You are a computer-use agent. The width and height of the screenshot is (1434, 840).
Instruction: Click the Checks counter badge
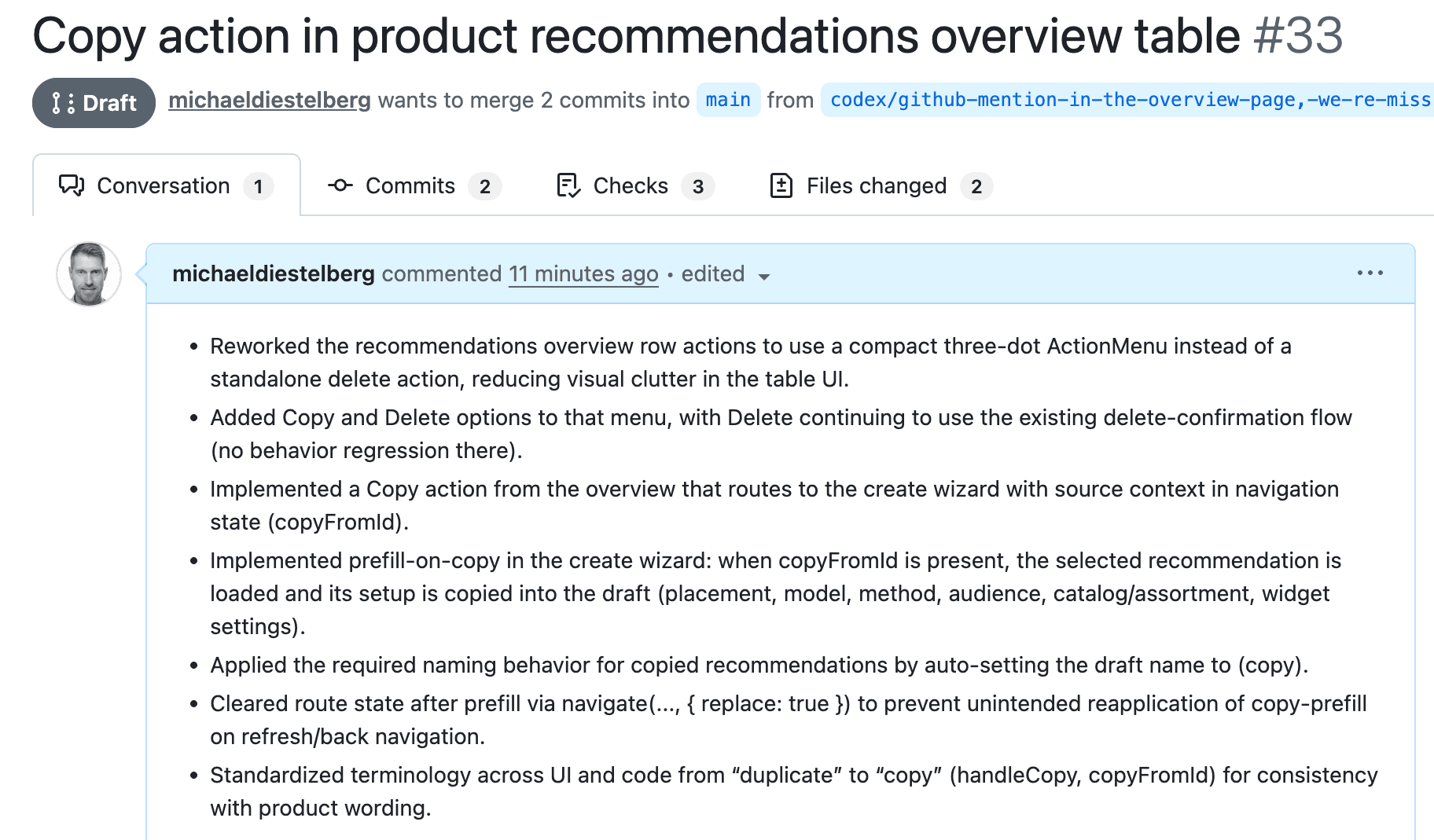698,186
